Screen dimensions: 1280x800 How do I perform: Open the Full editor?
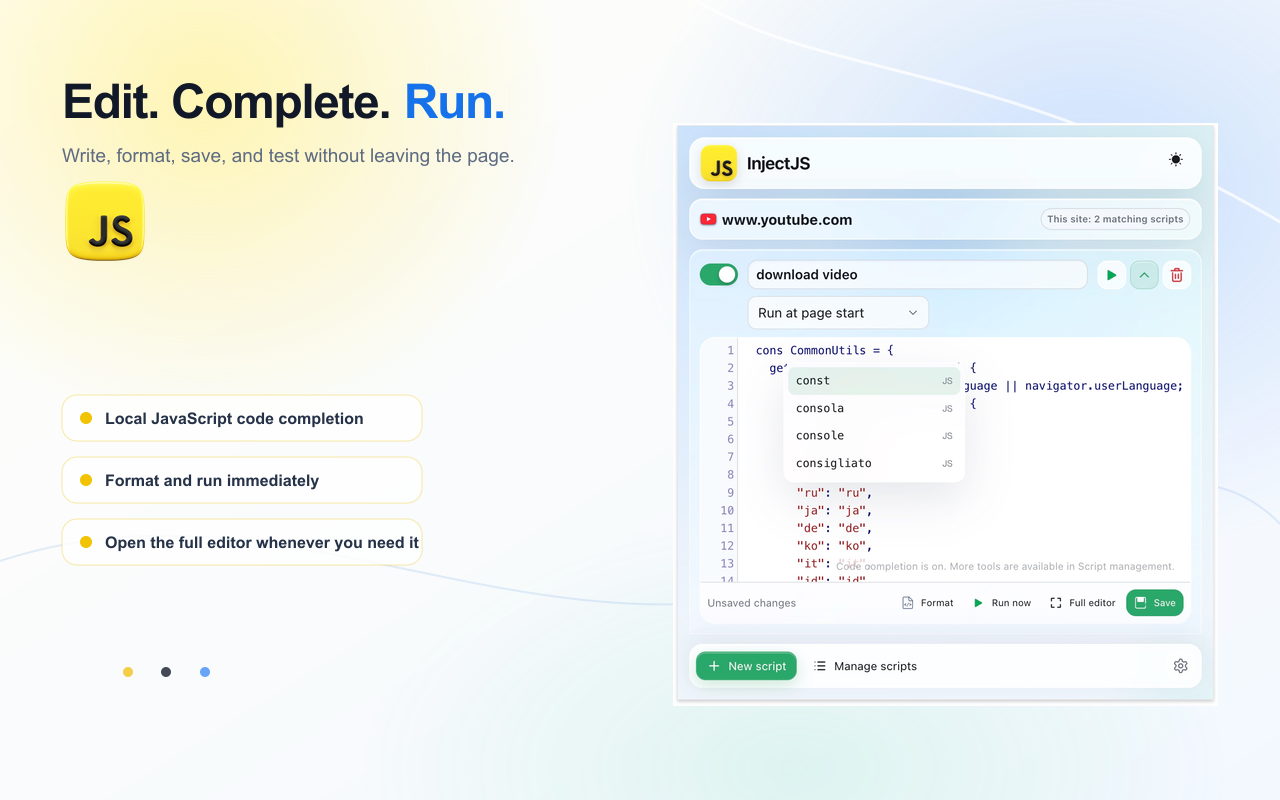pyautogui.click(x=1083, y=603)
